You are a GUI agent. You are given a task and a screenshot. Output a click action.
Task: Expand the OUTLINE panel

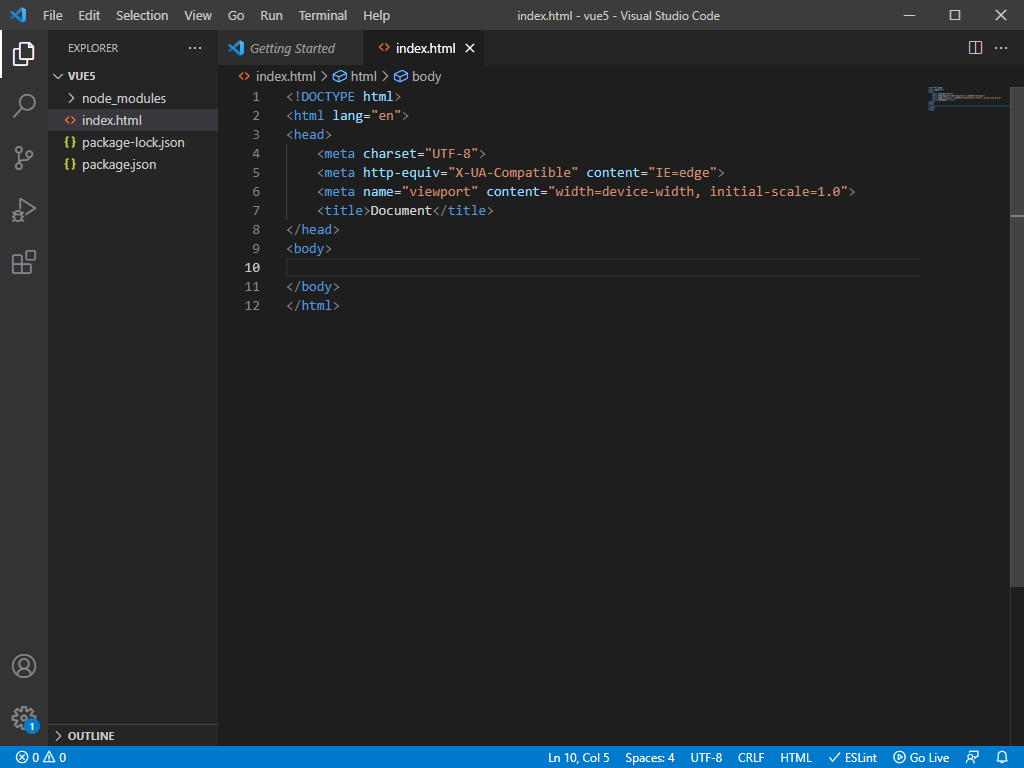pyautogui.click(x=133, y=736)
